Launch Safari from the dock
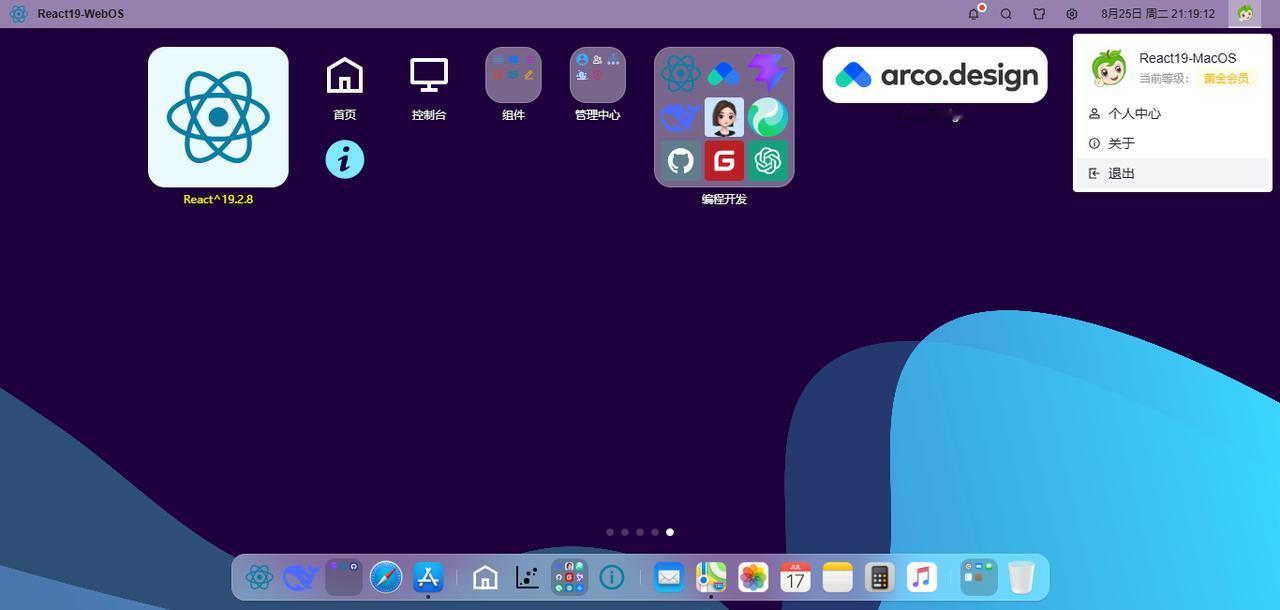This screenshot has width=1280, height=610. 386,577
